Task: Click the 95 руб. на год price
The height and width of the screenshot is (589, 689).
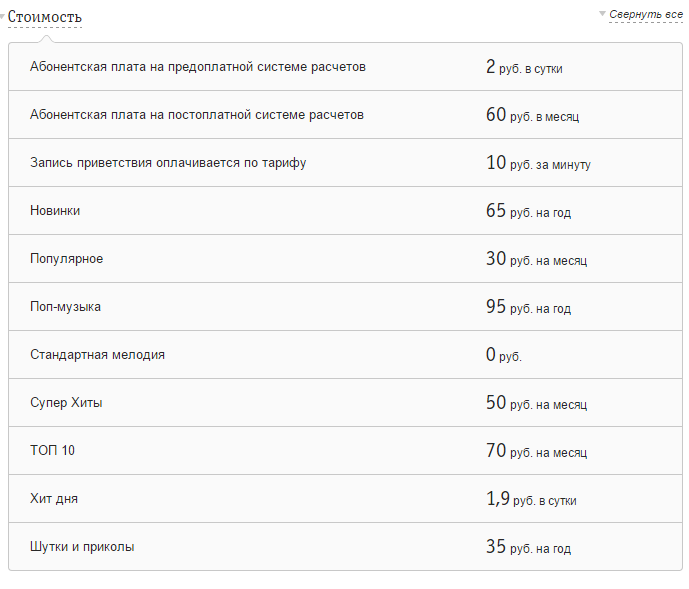Action: 528,307
